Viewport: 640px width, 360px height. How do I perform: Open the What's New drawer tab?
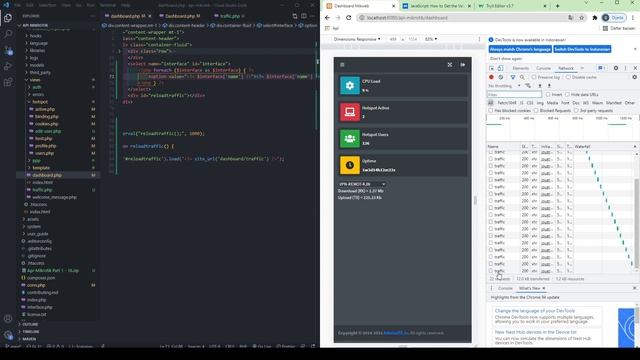[529, 288]
